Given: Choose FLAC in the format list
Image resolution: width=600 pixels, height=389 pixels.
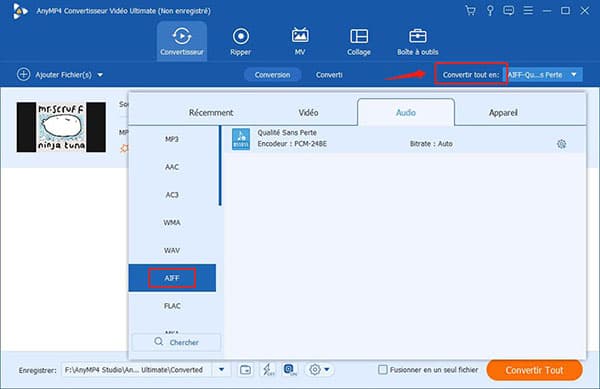Looking at the screenshot, I should [x=172, y=306].
